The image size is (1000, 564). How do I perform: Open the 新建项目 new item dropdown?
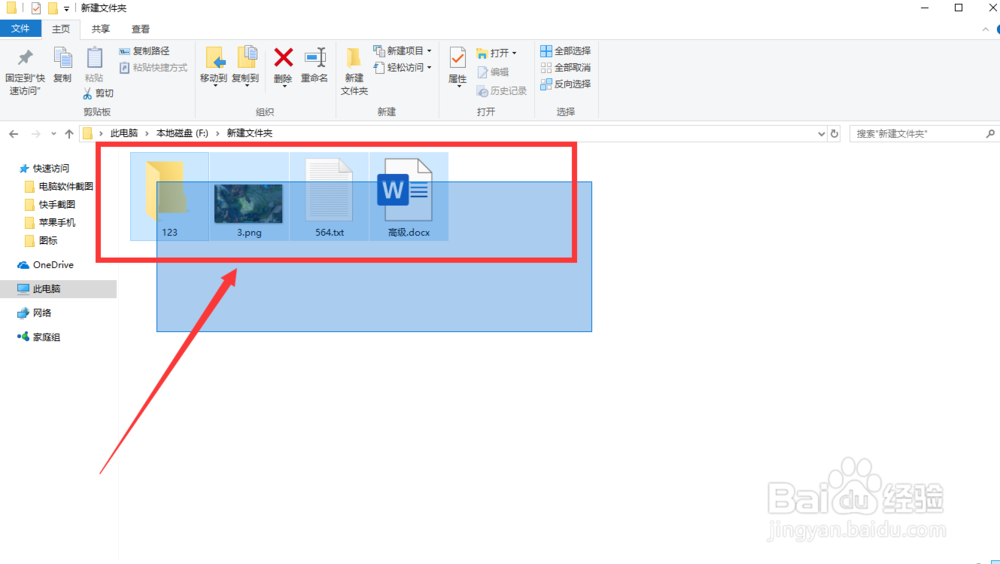(x=402, y=50)
